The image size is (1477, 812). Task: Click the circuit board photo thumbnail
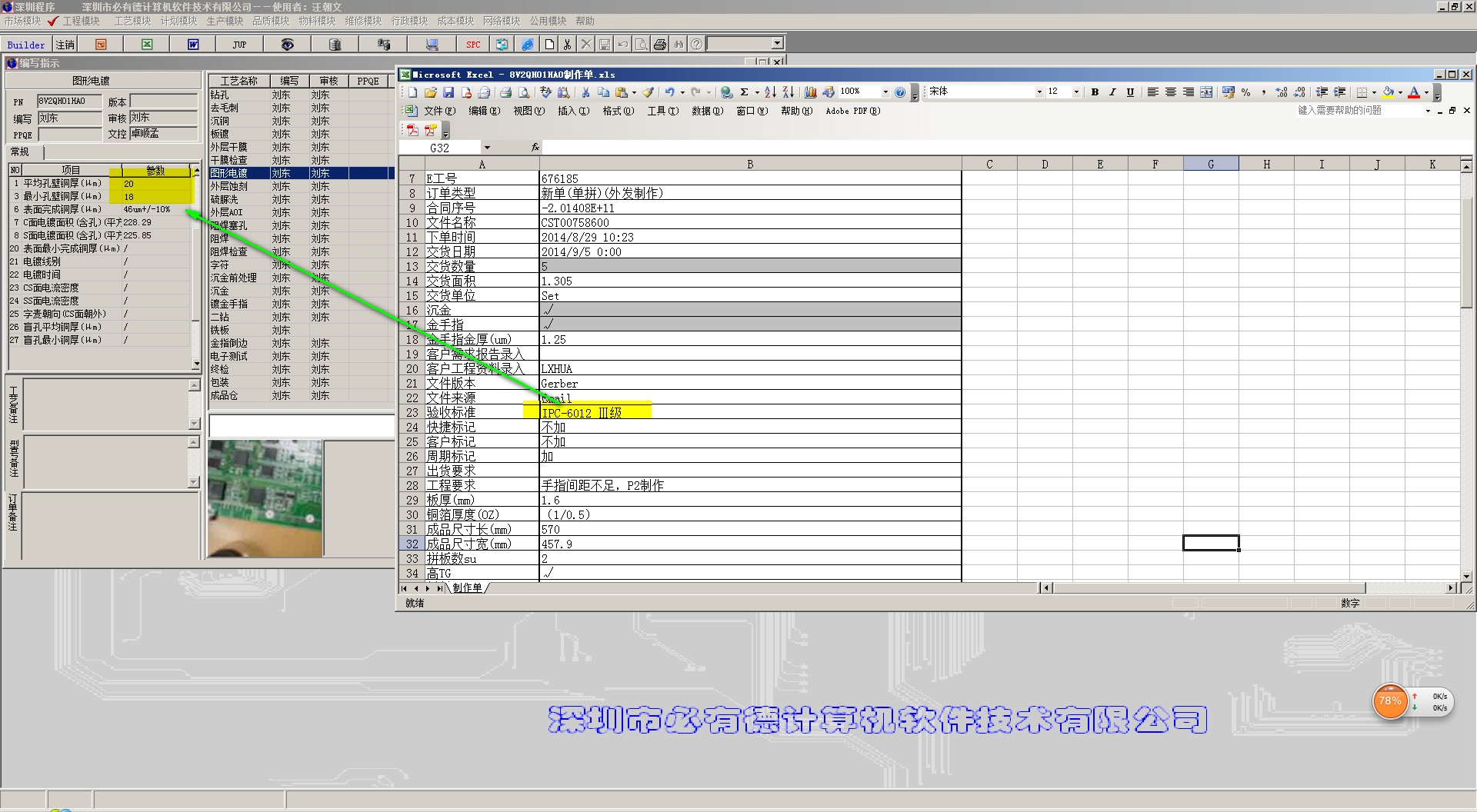265,498
